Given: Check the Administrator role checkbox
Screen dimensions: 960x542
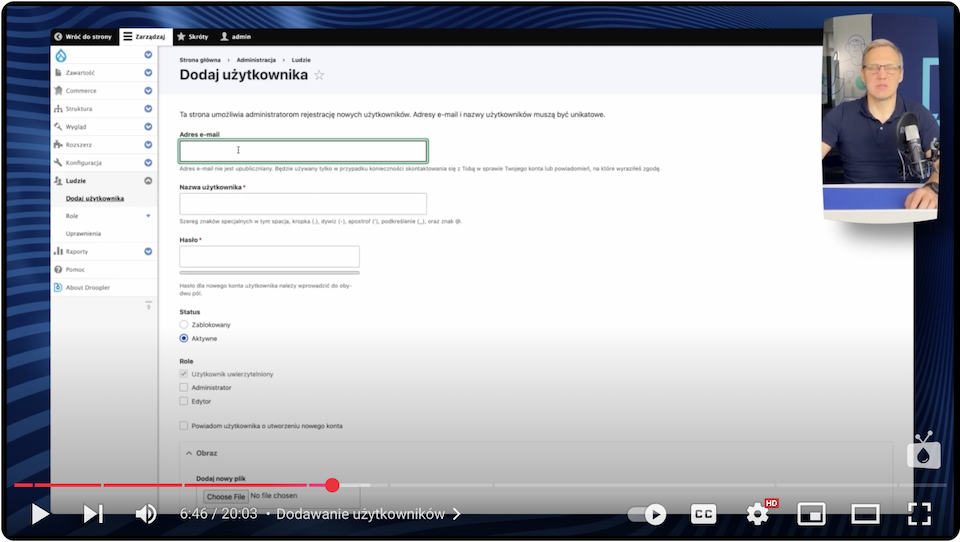Looking at the screenshot, I should pyautogui.click(x=184, y=387).
